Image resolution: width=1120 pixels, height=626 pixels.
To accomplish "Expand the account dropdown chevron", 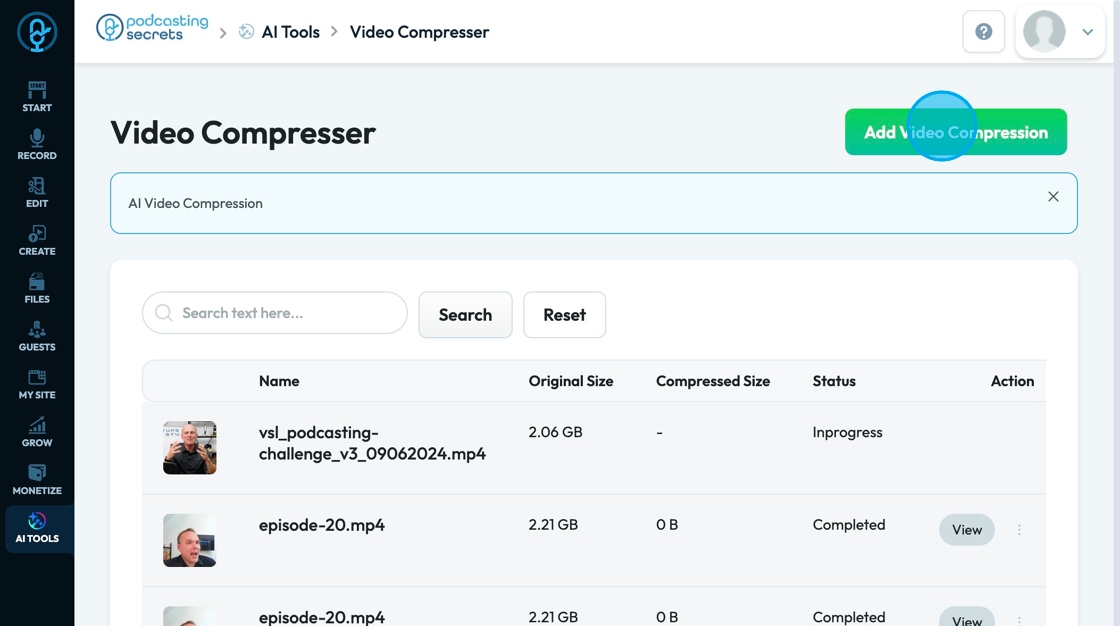I will click(x=1088, y=31).
